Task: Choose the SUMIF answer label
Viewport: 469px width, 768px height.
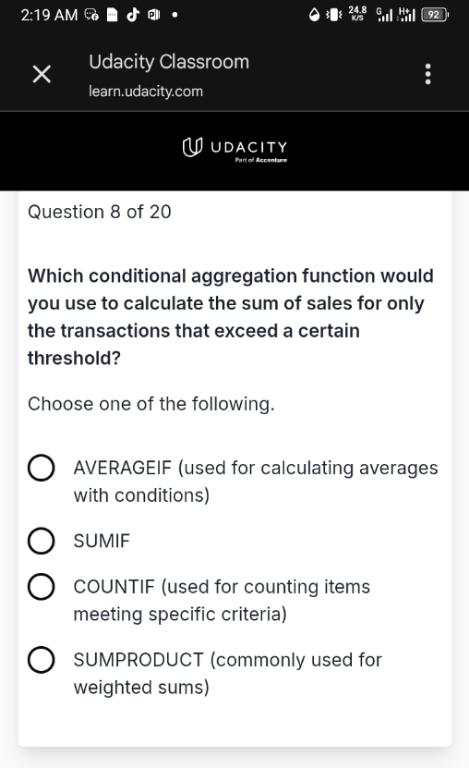Action: [x=101, y=541]
